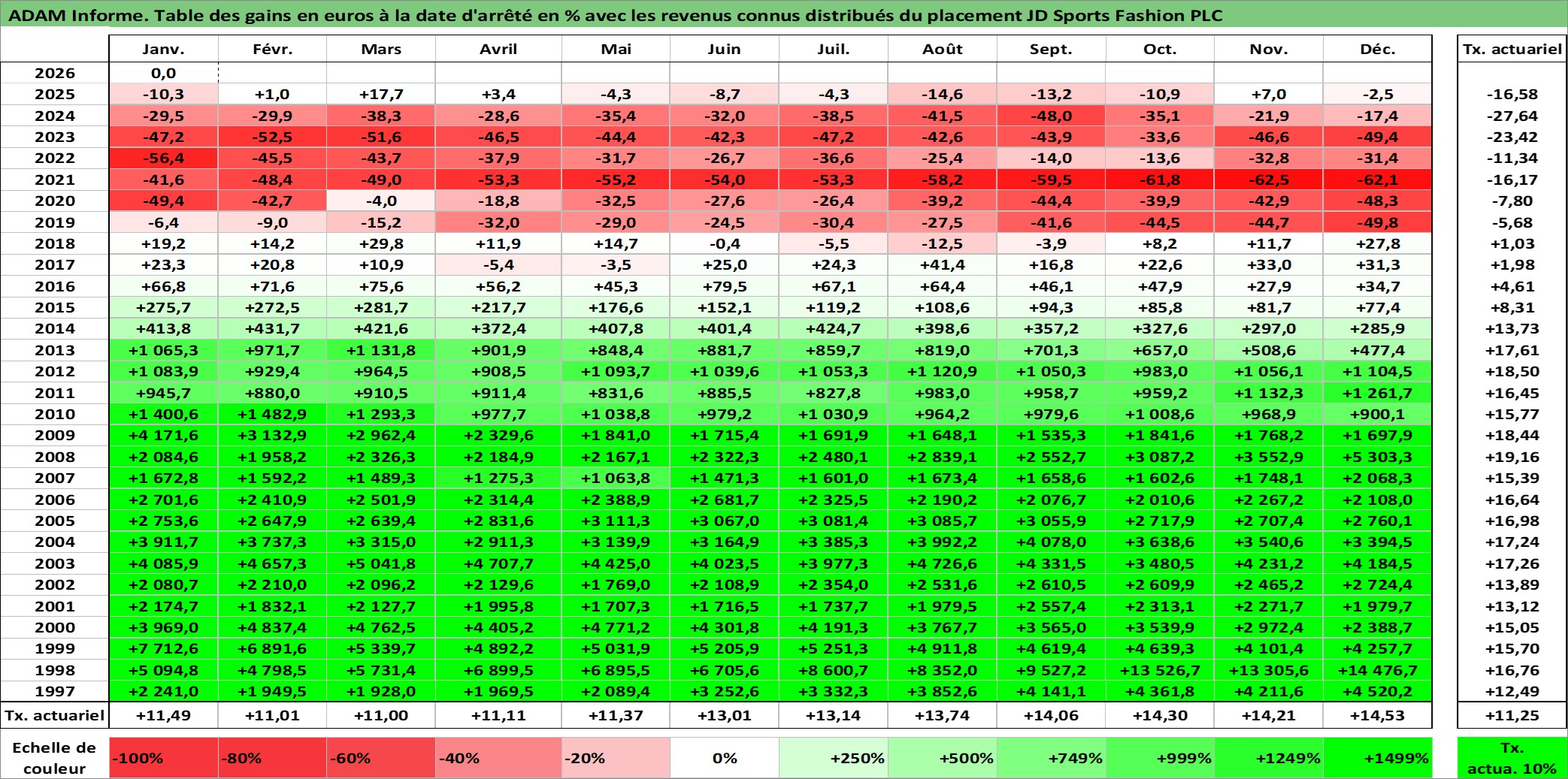Select the +2 681,7 cell in June 2006

[x=724, y=500]
